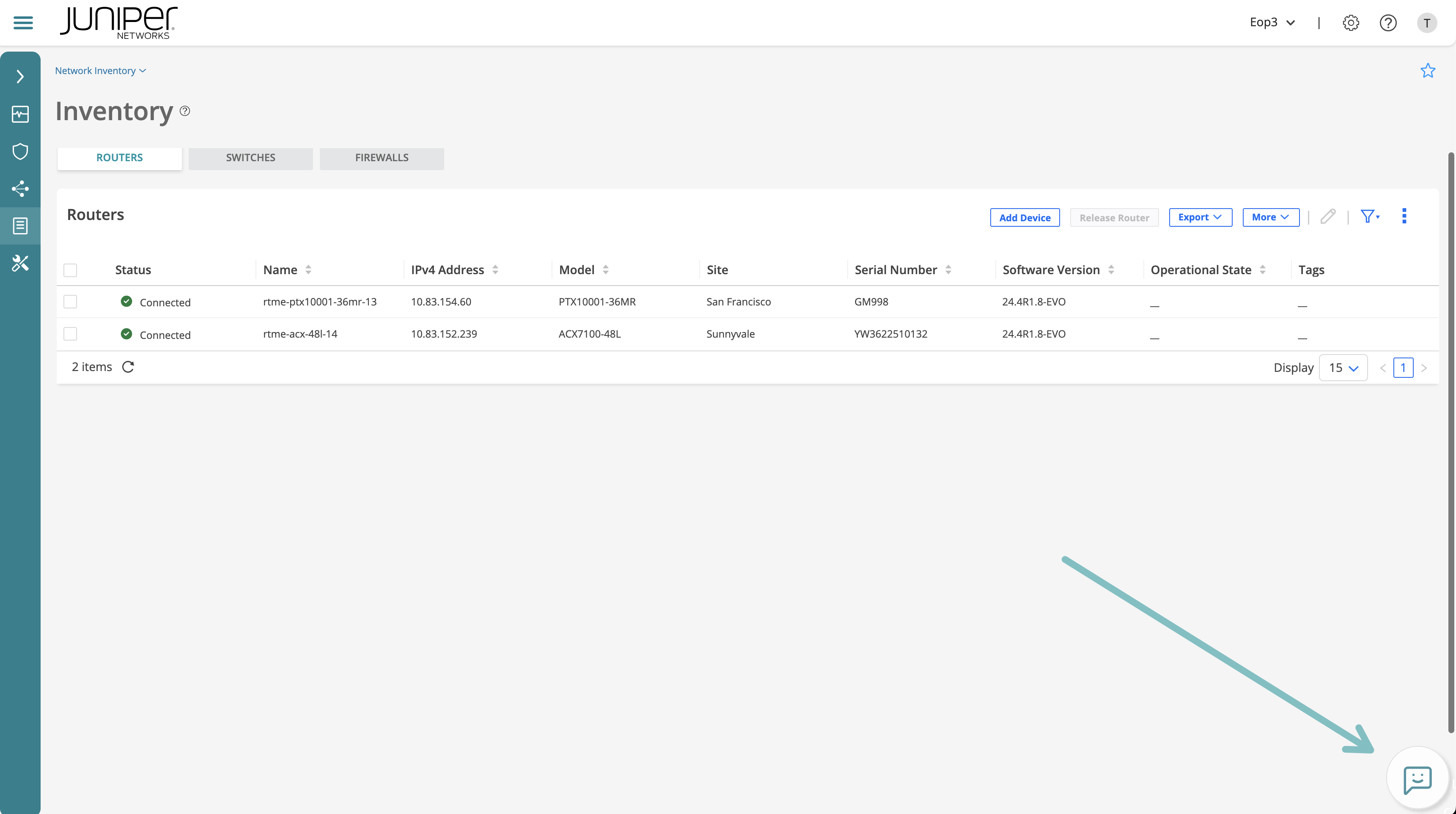The height and width of the screenshot is (814, 1456).
Task: Refresh the routers table item count
Action: [x=128, y=367]
